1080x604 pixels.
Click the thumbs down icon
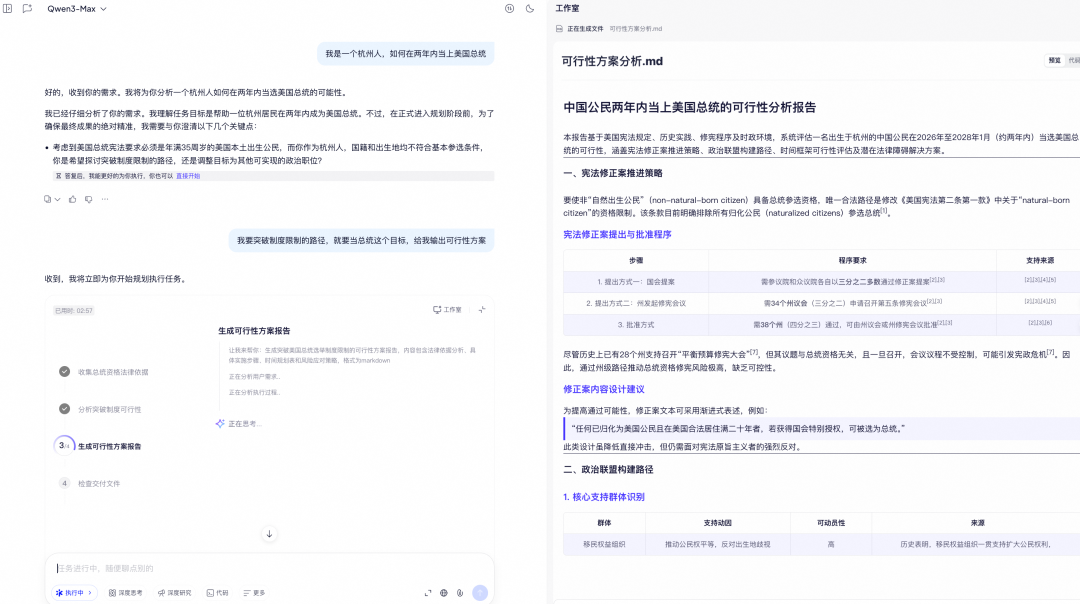(x=88, y=199)
